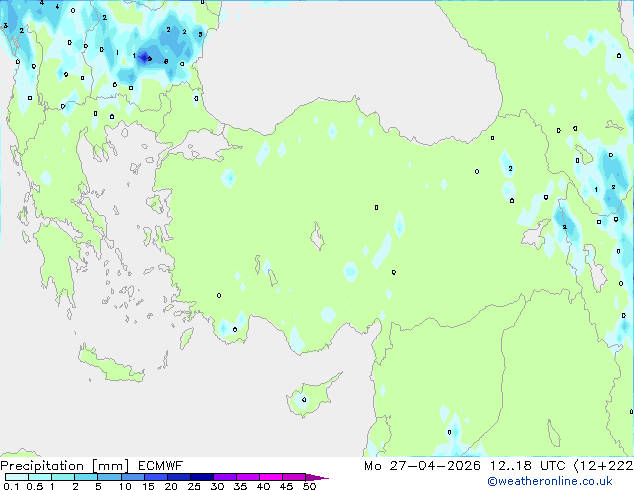Pick the 10–15 mm legend swatch
Image resolution: width=634 pixels, height=490 pixels.
pos(132,477)
